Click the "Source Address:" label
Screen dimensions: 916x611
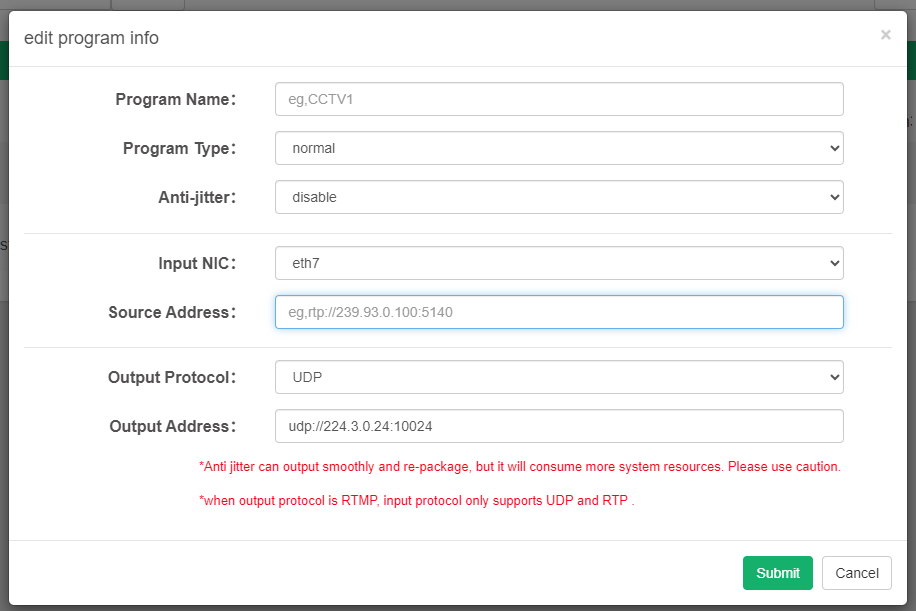172,312
